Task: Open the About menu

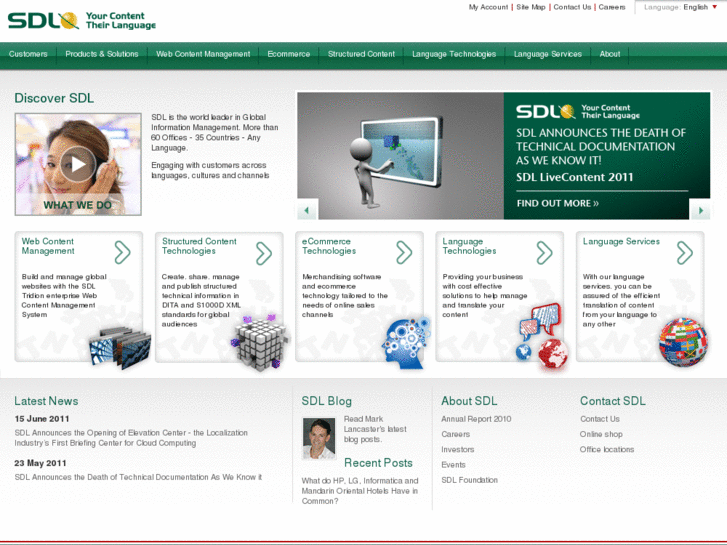Action: (x=610, y=54)
